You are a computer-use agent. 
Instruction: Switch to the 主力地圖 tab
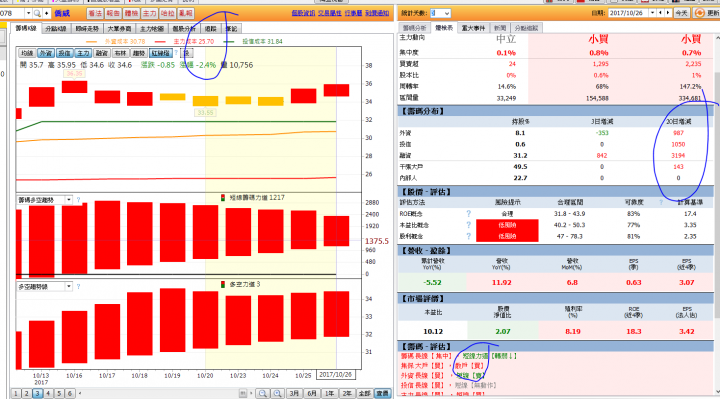coord(152,29)
